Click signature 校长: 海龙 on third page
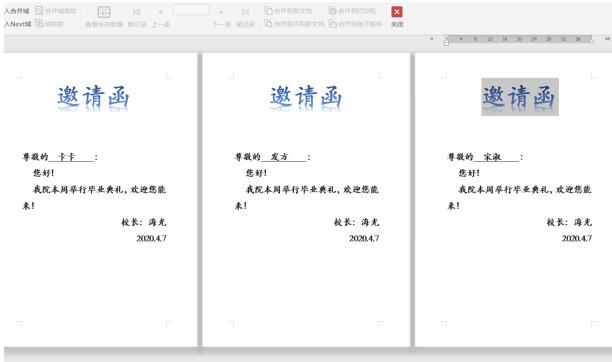Image resolution: width=612 pixels, height=362 pixels. coord(569,222)
